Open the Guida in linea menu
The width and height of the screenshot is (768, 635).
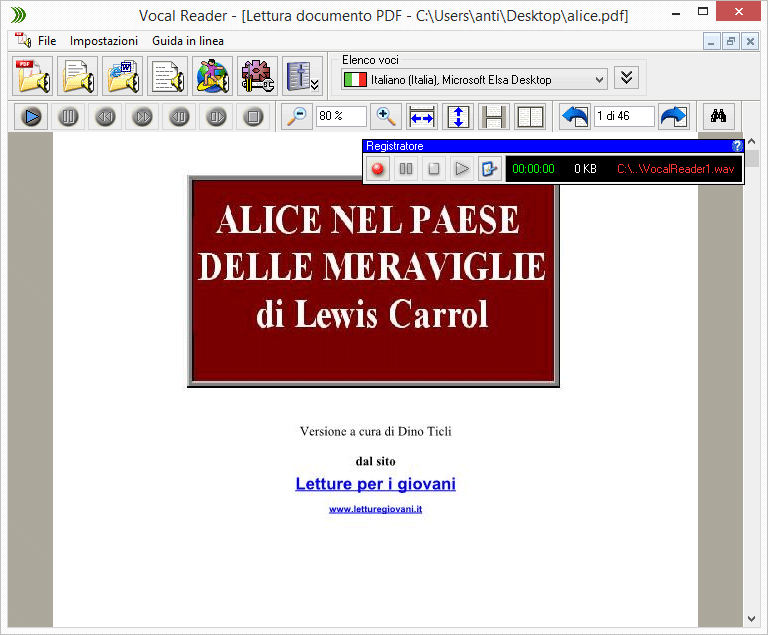pos(188,41)
